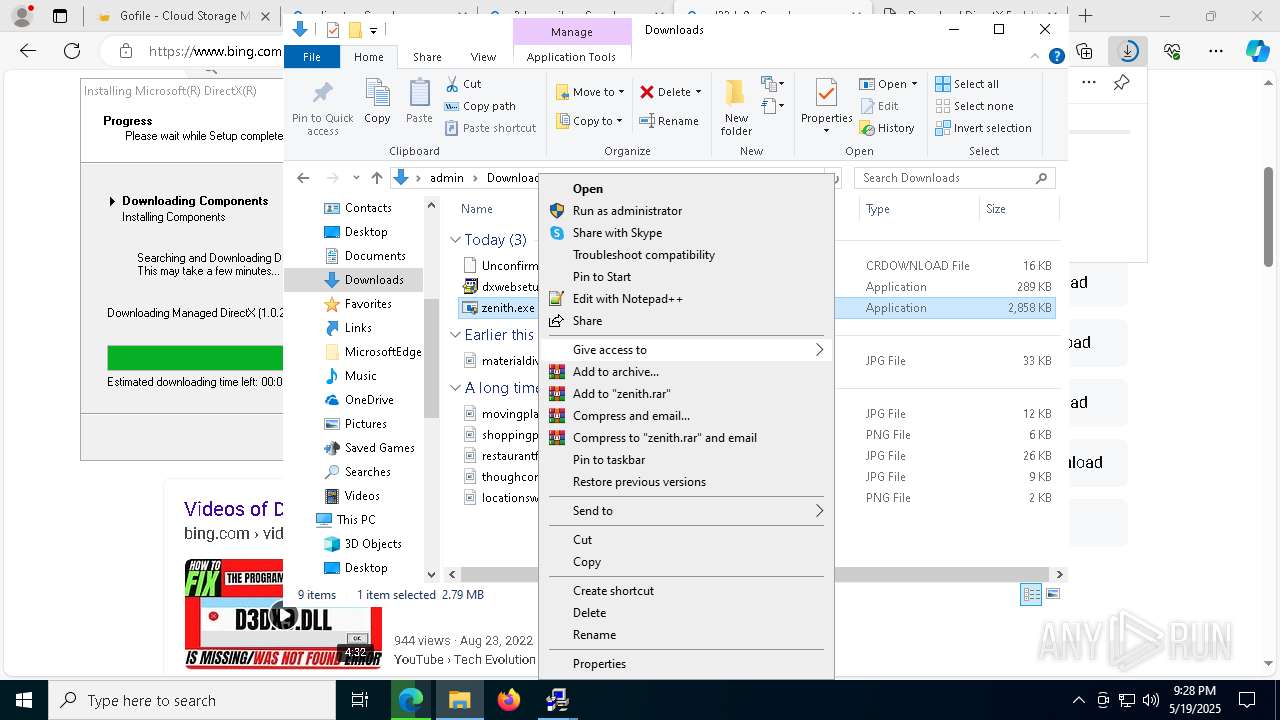Open Move to dropdown
The width and height of the screenshot is (1280, 720).
[x=590, y=92]
